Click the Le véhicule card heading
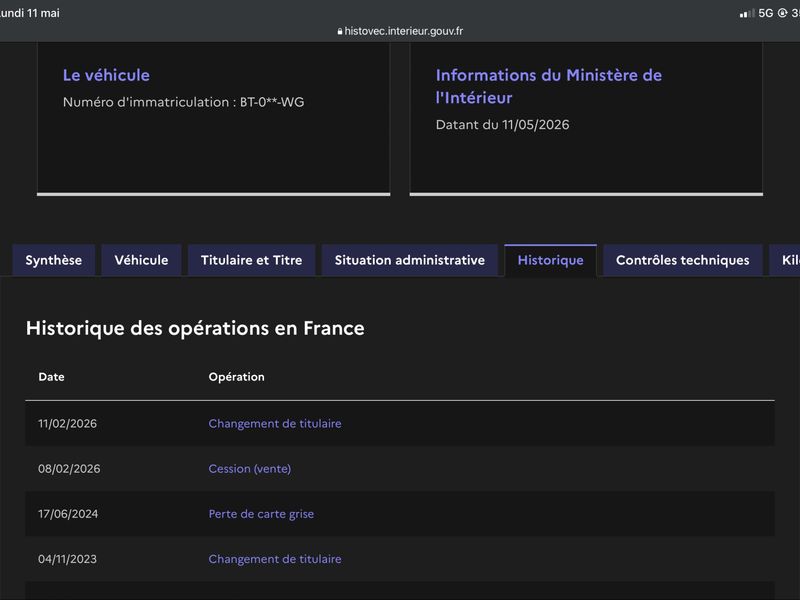The image size is (800, 600). pyautogui.click(x=106, y=76)
